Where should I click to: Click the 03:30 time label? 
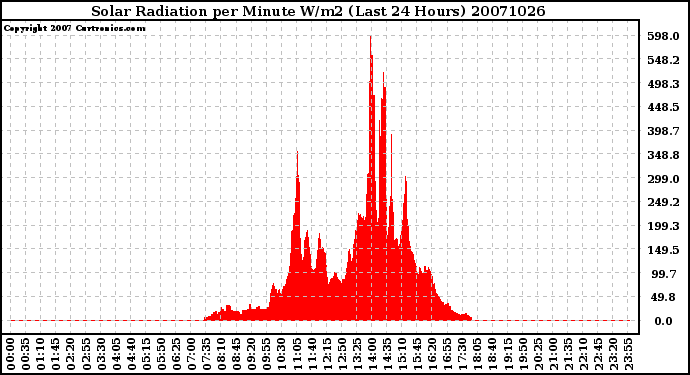pyautogui.click(x=101, y=354)
